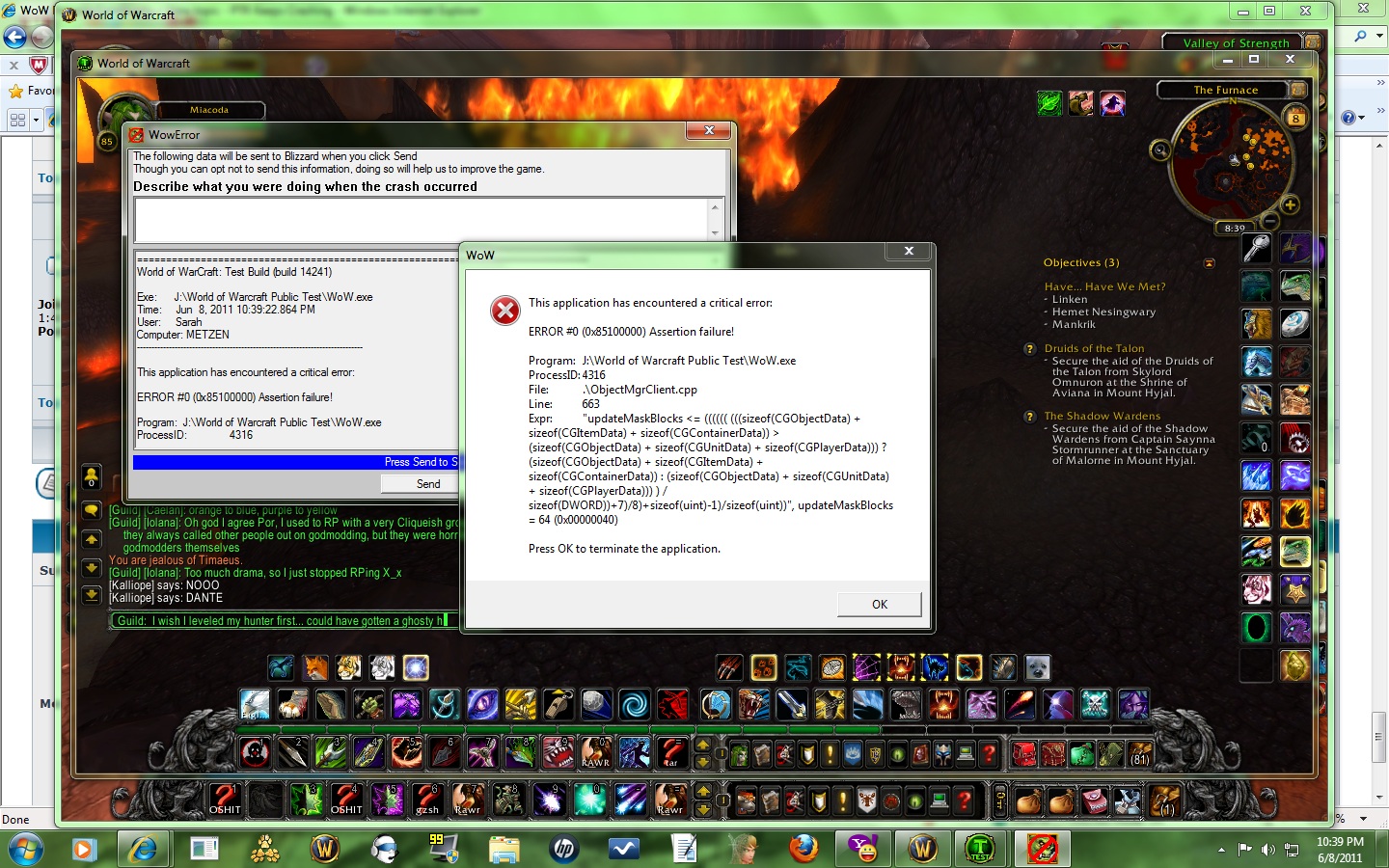Image resolution: width=1389 pixels, height=868 pixels.
Task: Zoom out the minimap with minus button
Action: click(1270, 222)
